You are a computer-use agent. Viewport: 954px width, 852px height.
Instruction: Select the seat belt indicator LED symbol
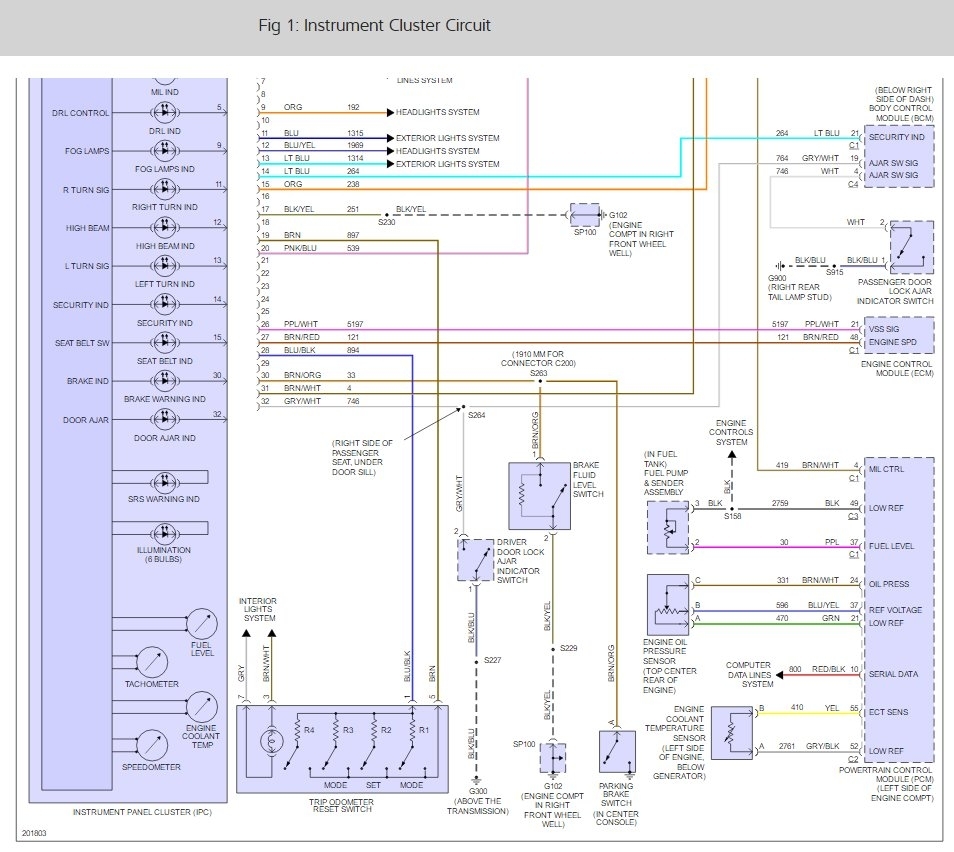click(165, 343)
